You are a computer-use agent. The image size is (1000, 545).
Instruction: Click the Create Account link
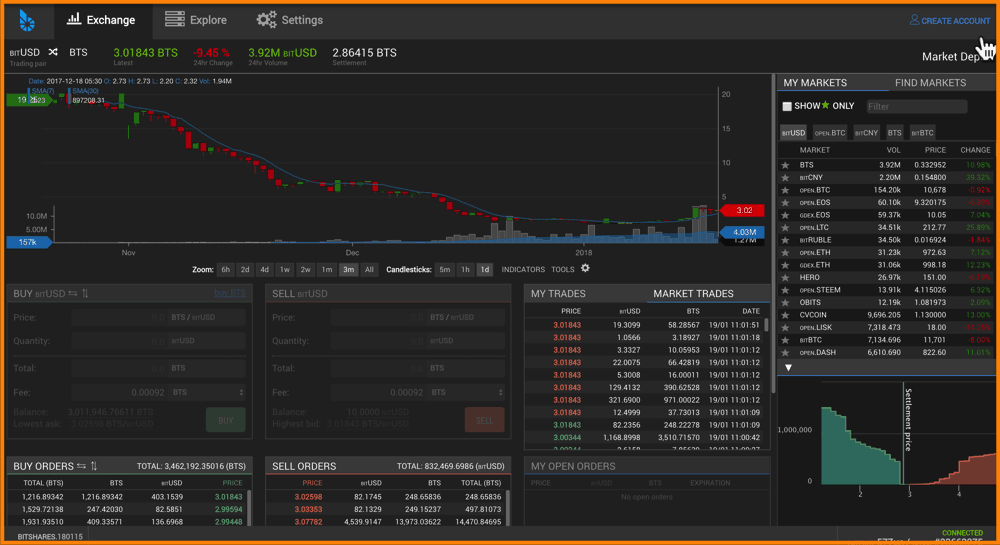(x=955, y=21)
